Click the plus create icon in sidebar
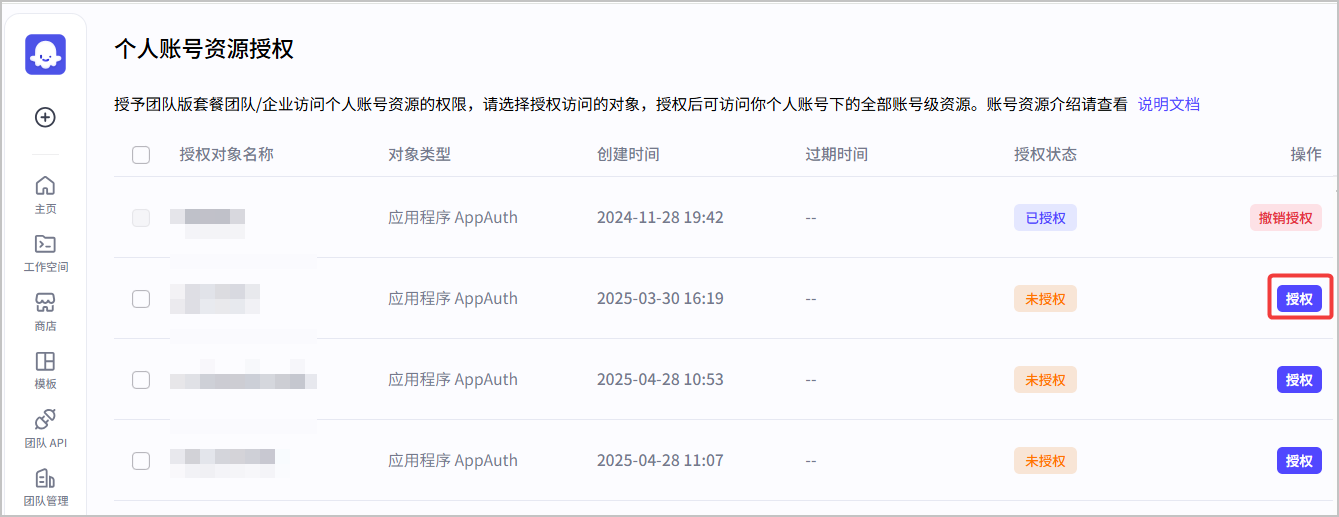Image resolution: width=1339 pixels, height=517 pixels. click(45, 117)
